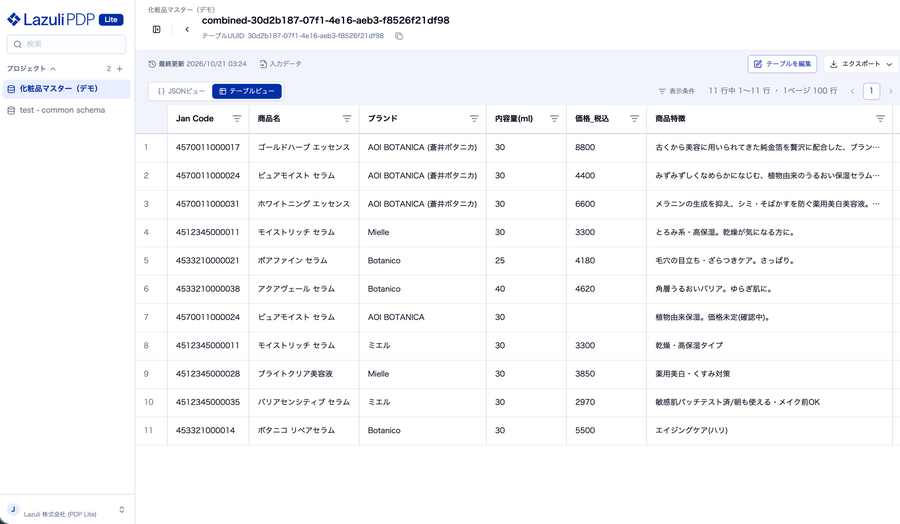The height and width of the screenshot is (524, 900).
Task: Click cell 4533210000038
Action: 208,289
